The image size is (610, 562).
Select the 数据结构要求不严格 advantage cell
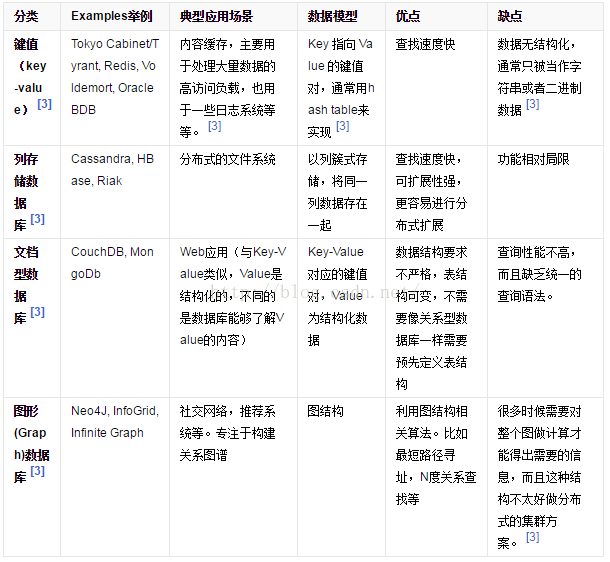[x=436, y=318]
